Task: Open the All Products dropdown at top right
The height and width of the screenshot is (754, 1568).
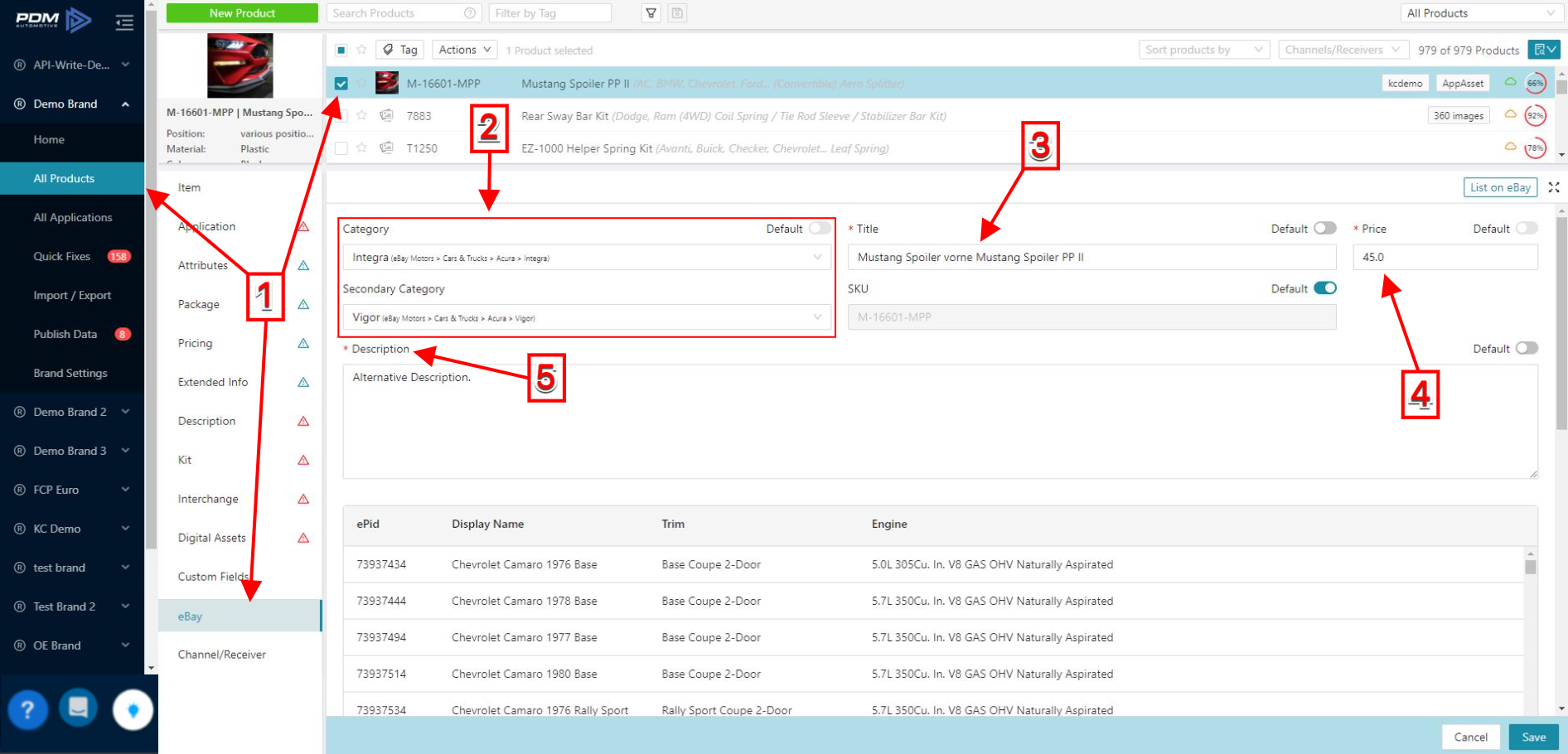Action: click(x=1481, y=13)
